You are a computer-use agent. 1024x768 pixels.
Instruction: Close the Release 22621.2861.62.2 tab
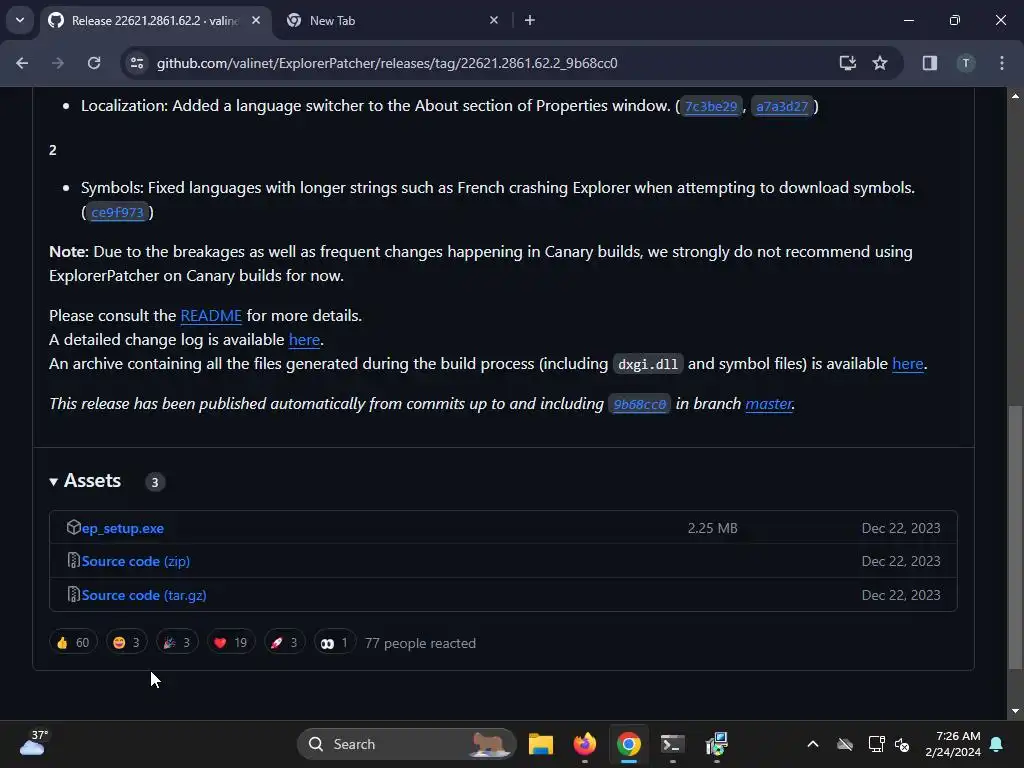256,20
